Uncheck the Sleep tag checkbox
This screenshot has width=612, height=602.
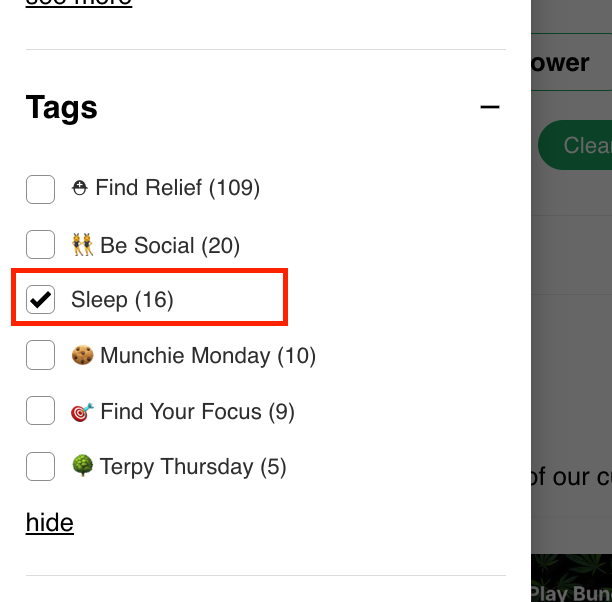[40, 299]
